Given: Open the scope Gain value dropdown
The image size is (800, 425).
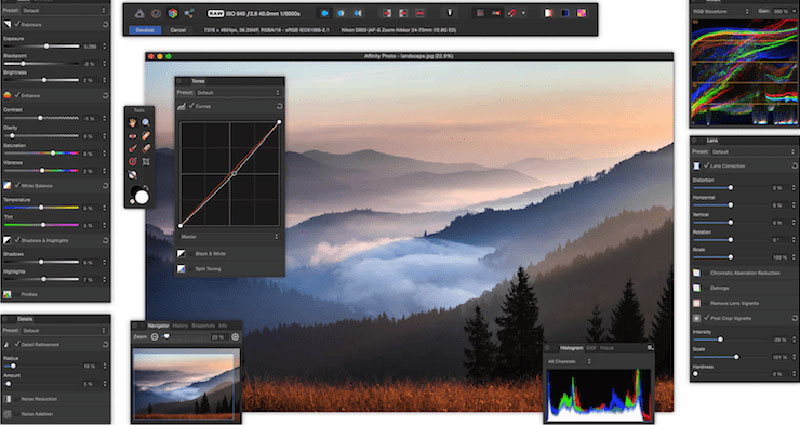Looking at the screenshot, I should point(784,11).
